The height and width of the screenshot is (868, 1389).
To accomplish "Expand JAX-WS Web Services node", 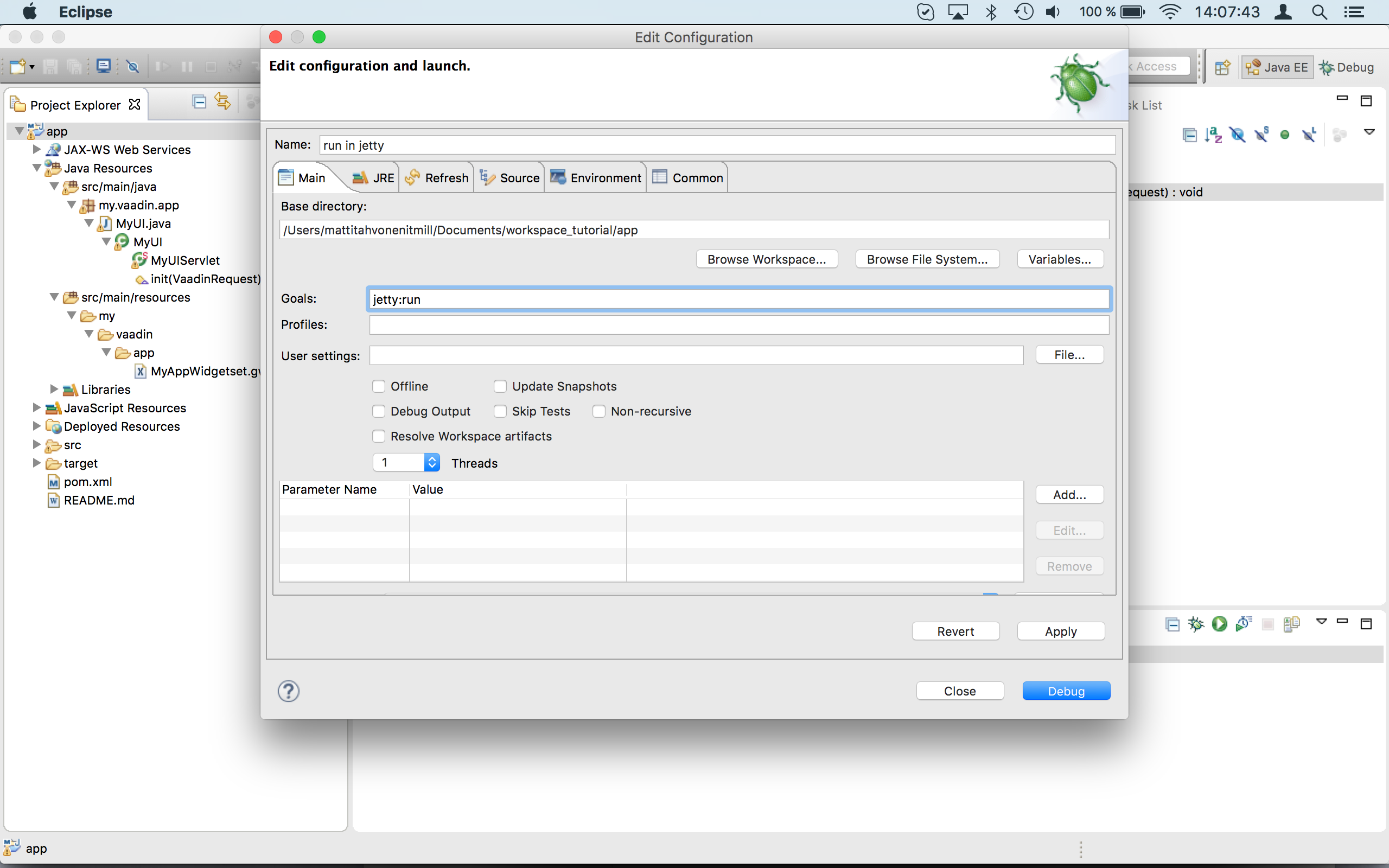I will (36, 149).
